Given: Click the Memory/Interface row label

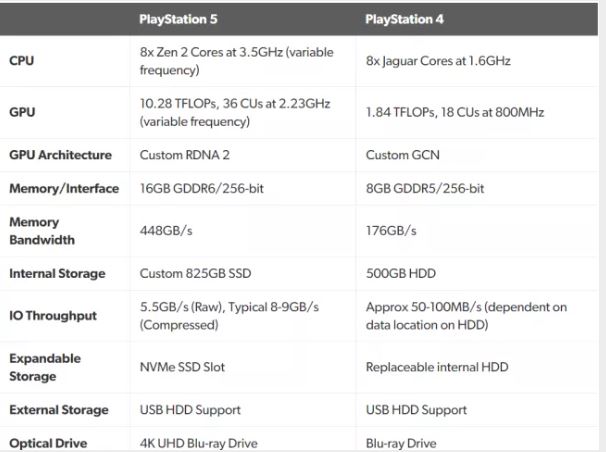Looking at the screenshot, I should click(64, 189).
